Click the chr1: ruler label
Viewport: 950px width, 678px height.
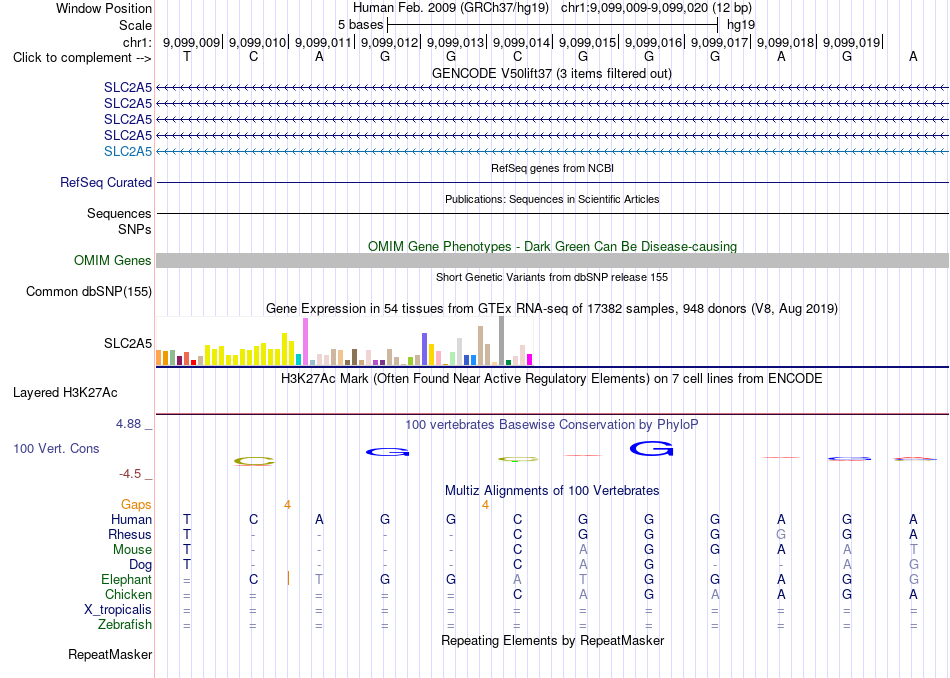tap(137, 42)
